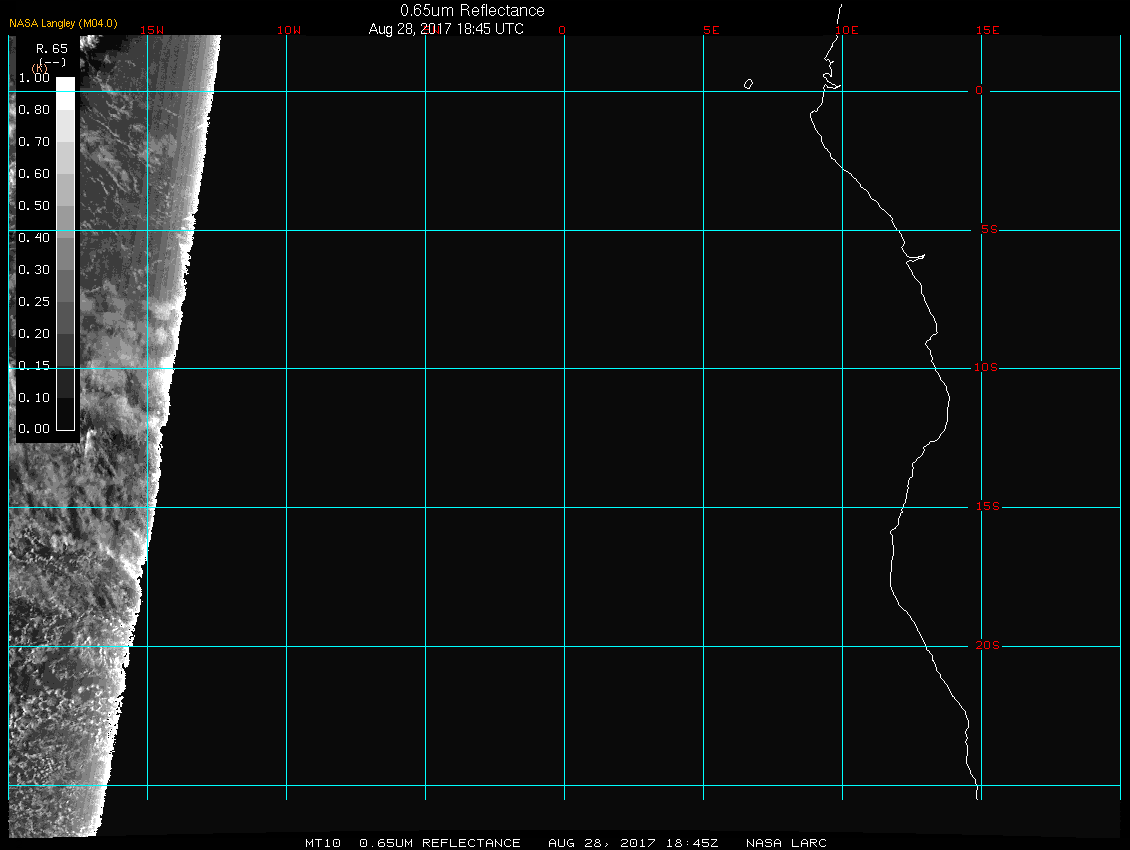Viewport: 1130px width, 850px height.
Task: Select the 15E longitude label
Action: tap(988, 30)
